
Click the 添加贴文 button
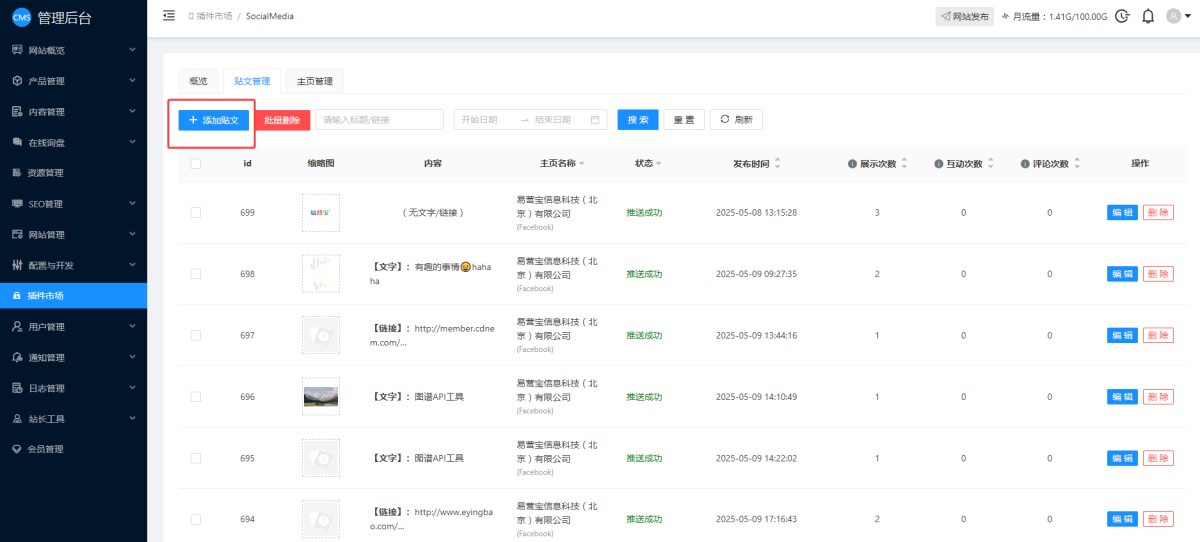tap(213, 120)
